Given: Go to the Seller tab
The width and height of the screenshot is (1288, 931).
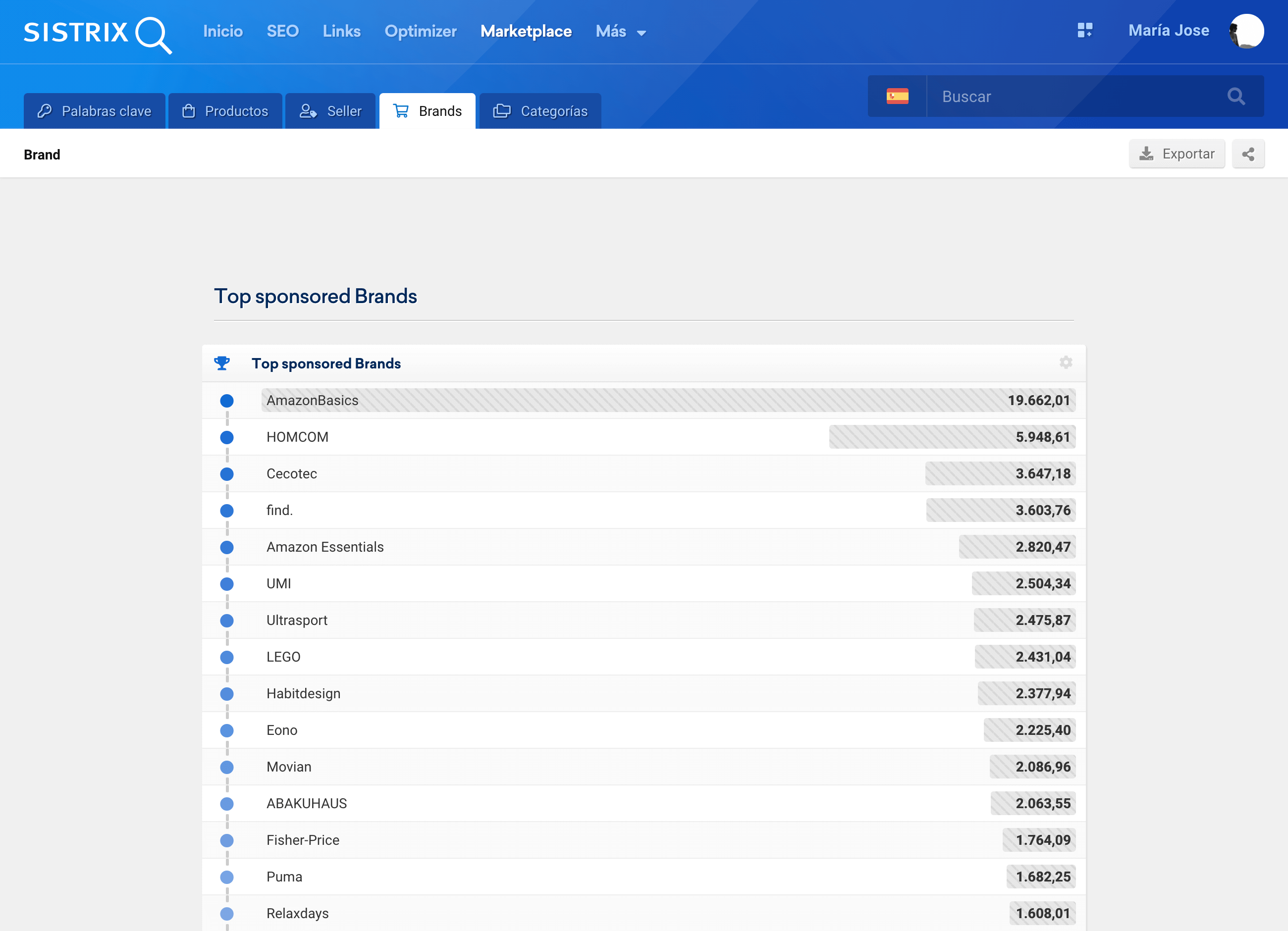Looking at the screenshot, I should tap(330, 111).
